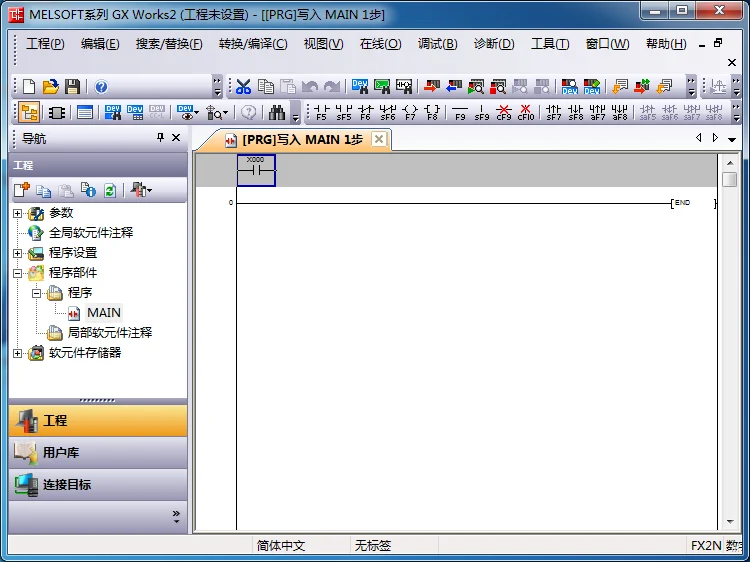
Task: Open dropdown of Dev eye monitor icon
Action: [197, 113]
